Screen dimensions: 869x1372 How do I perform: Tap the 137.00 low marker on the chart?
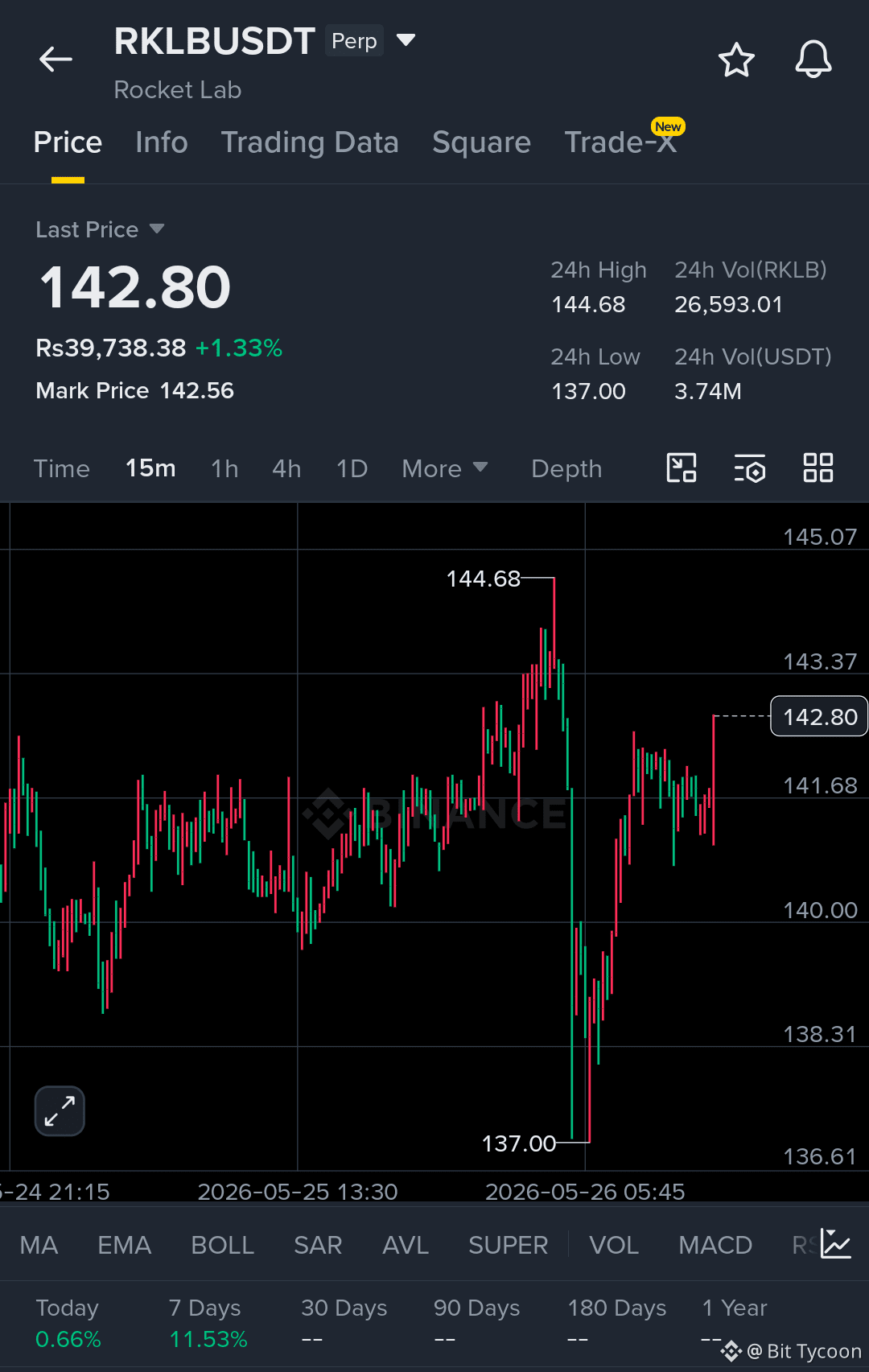point(519,1143)
